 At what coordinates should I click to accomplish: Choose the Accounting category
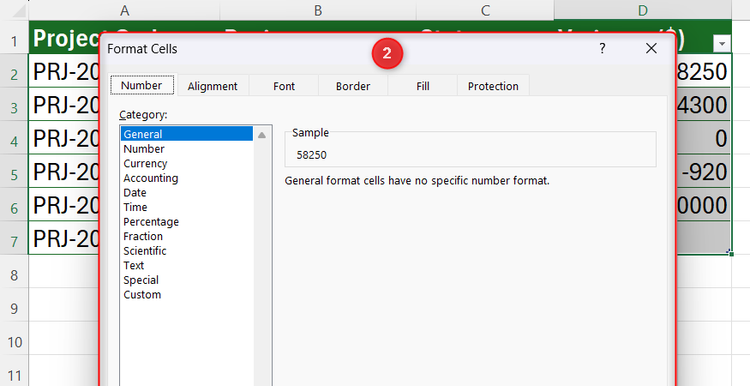point(187,178)
